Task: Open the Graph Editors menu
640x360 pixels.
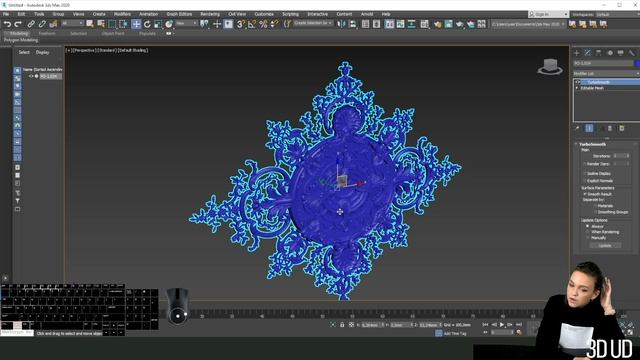Action: pyautogui.click(x=179, y=14)
